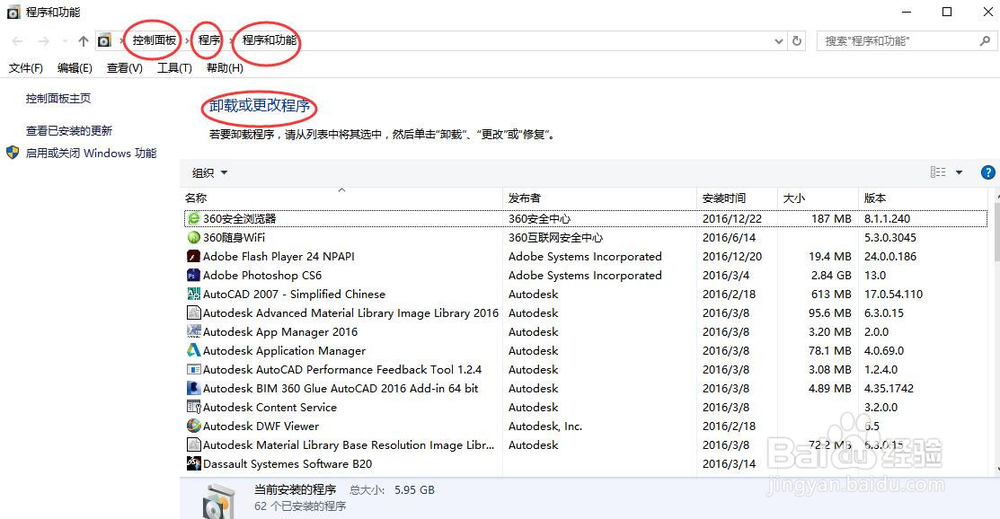The width and height of the screenshot is (1000, 519).
Task: Click the Dassault Systemes Software B20 icon
Action: coord(194,464)
